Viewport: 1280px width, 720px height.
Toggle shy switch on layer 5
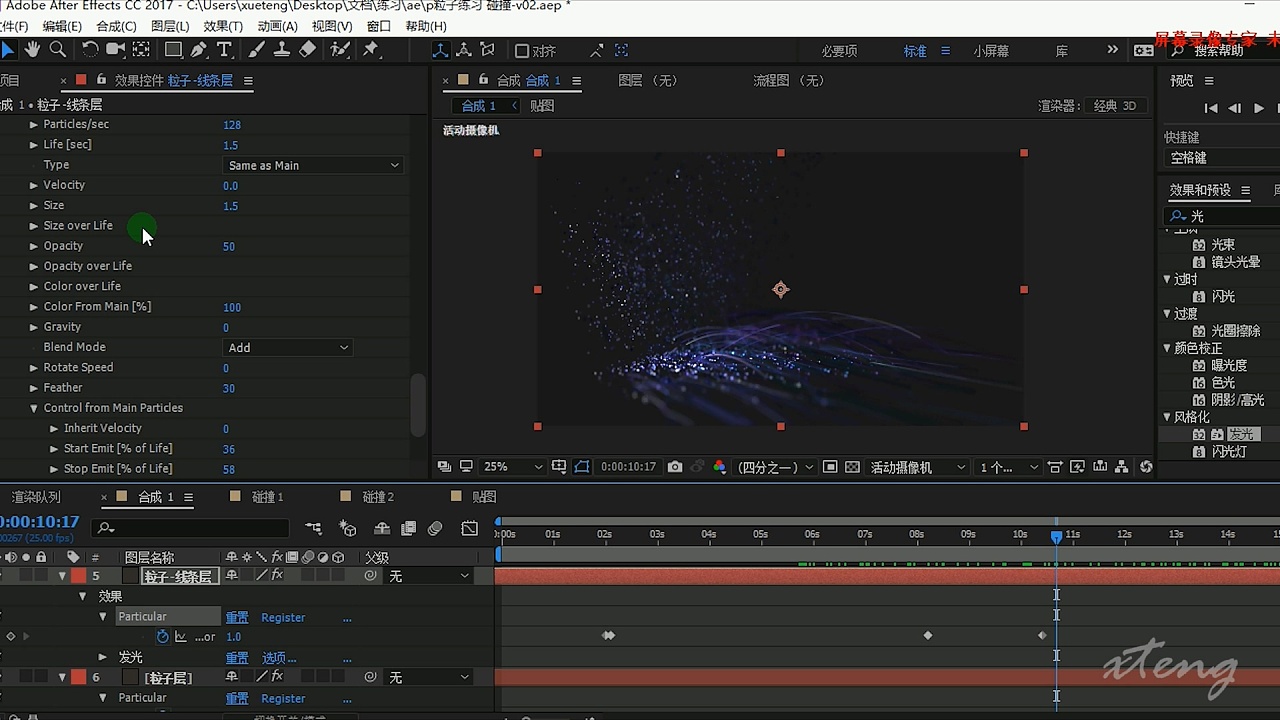coord(232,575)
